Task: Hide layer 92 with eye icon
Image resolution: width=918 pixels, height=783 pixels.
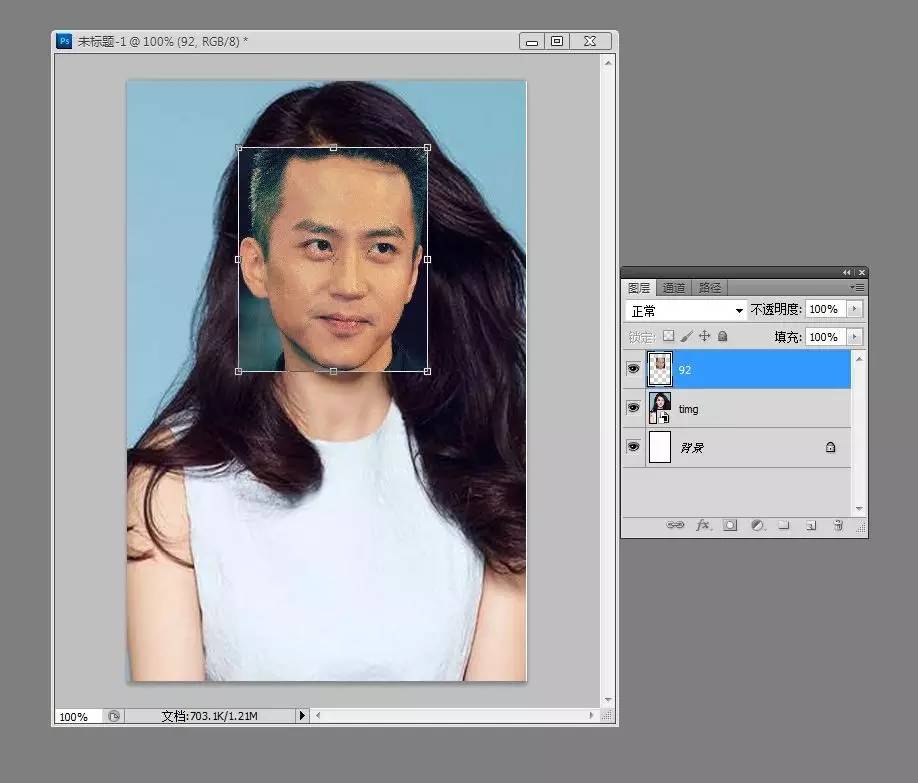Action: coord(633,369)
